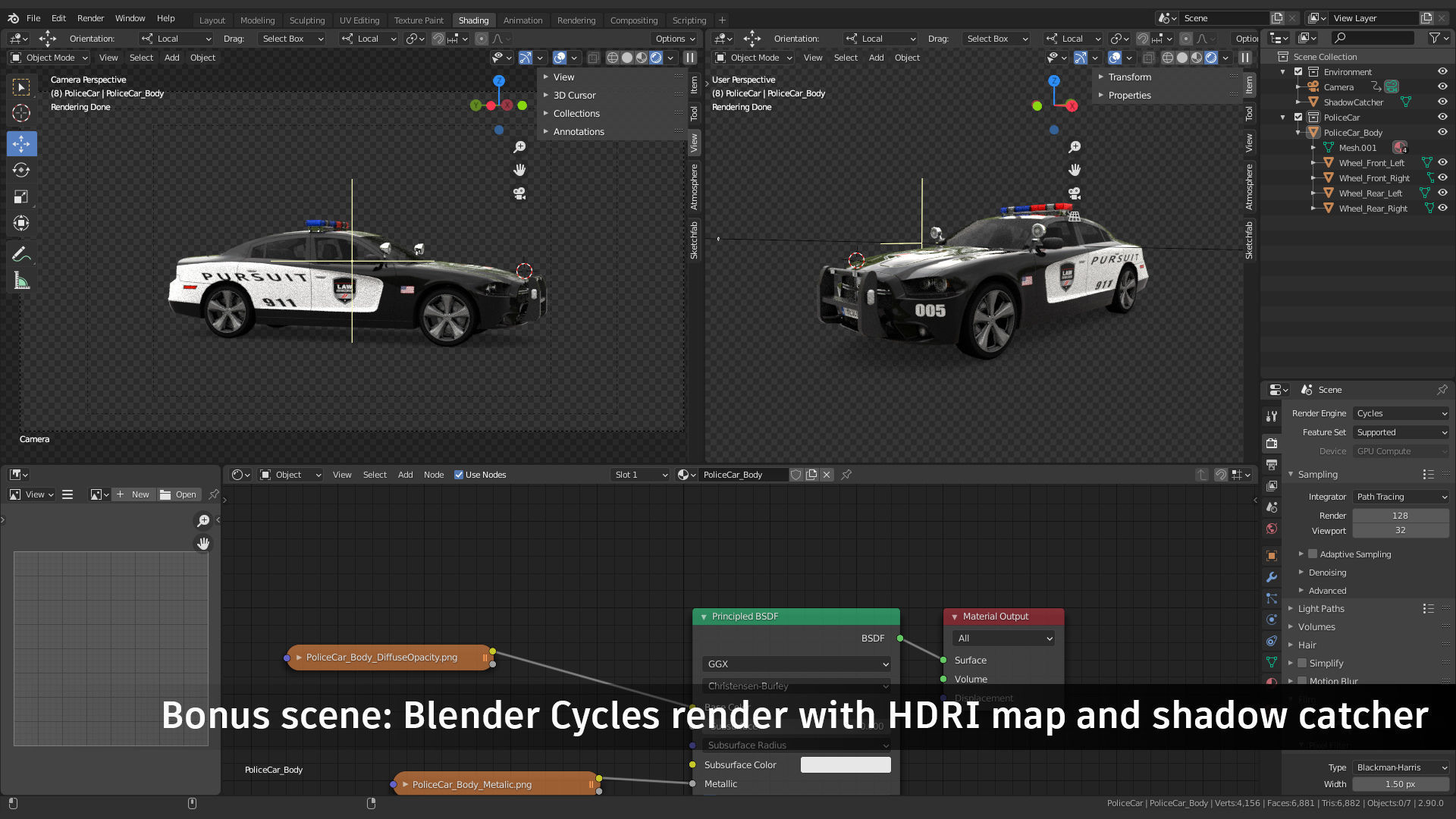The width and height of the screenshot is (1456, 819).
Task: Toggle Use Nodes checkbox
Action: tap(459, 475)
